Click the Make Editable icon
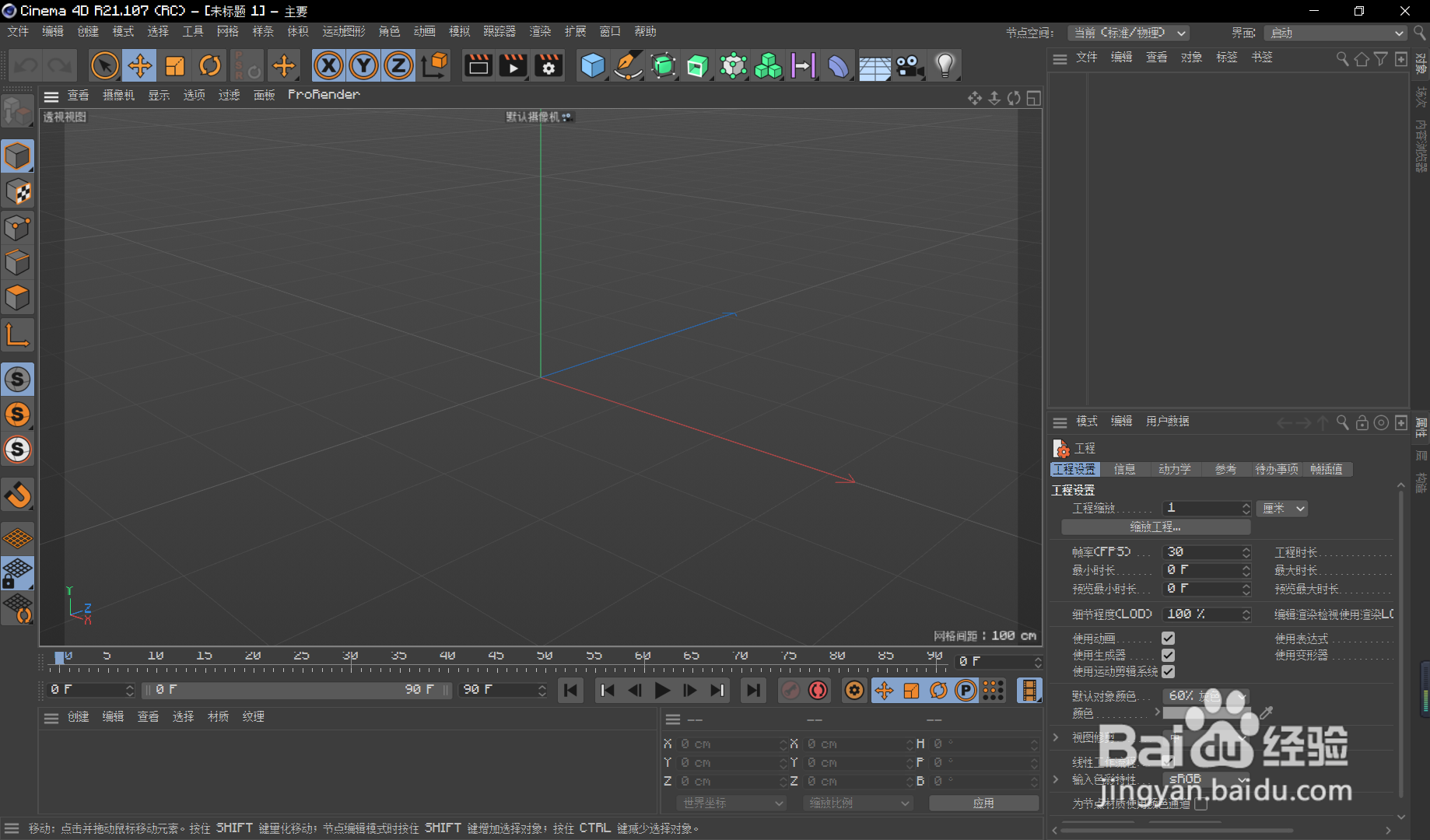This screenshot has height=840, width=1430. [x=18, y=111]
